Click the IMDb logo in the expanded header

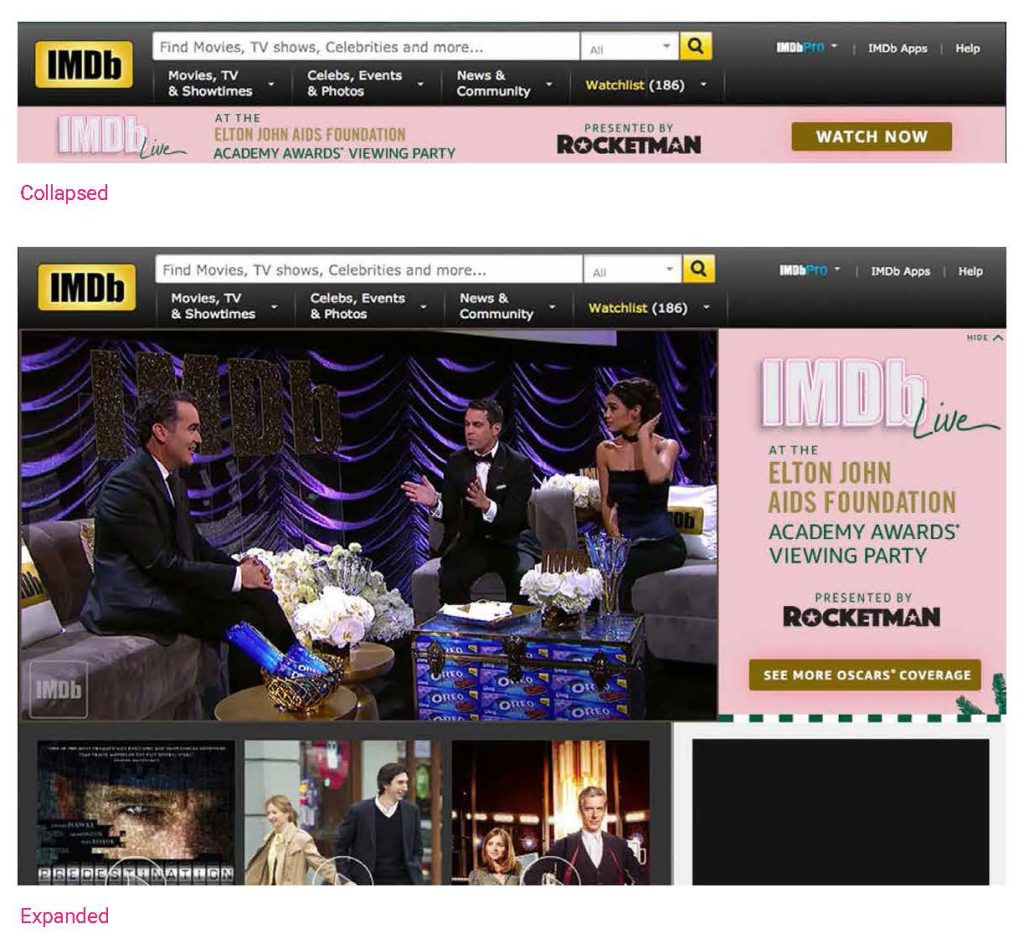87,287
